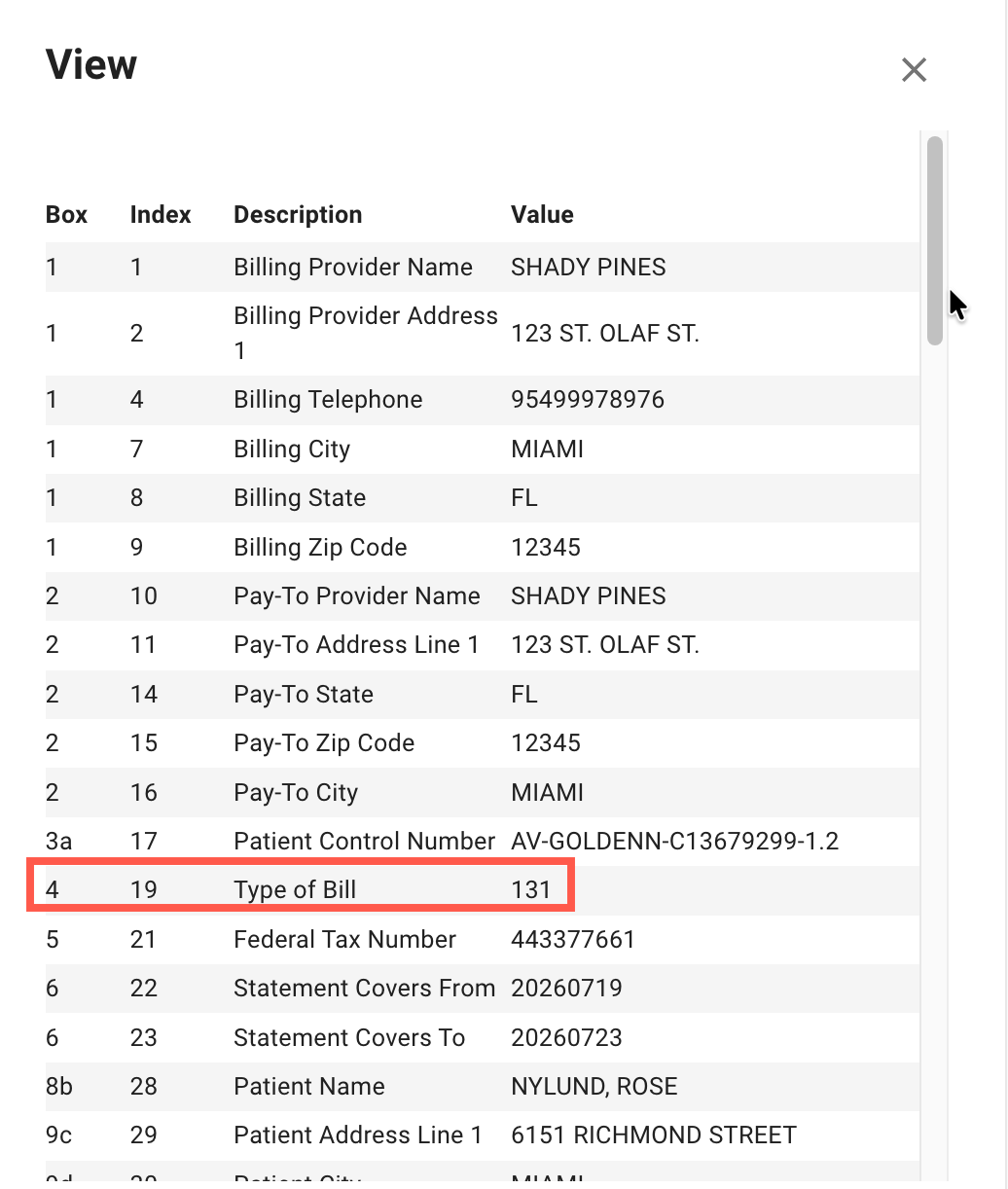
Task: Click the Billing Telephone value 95499978976
Action: pyautogui.click(x=588, y=400)
